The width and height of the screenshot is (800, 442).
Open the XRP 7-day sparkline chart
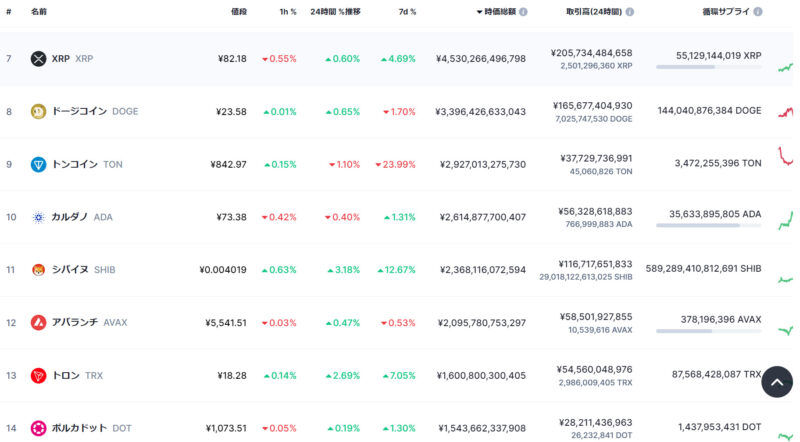tap(785, 67)
